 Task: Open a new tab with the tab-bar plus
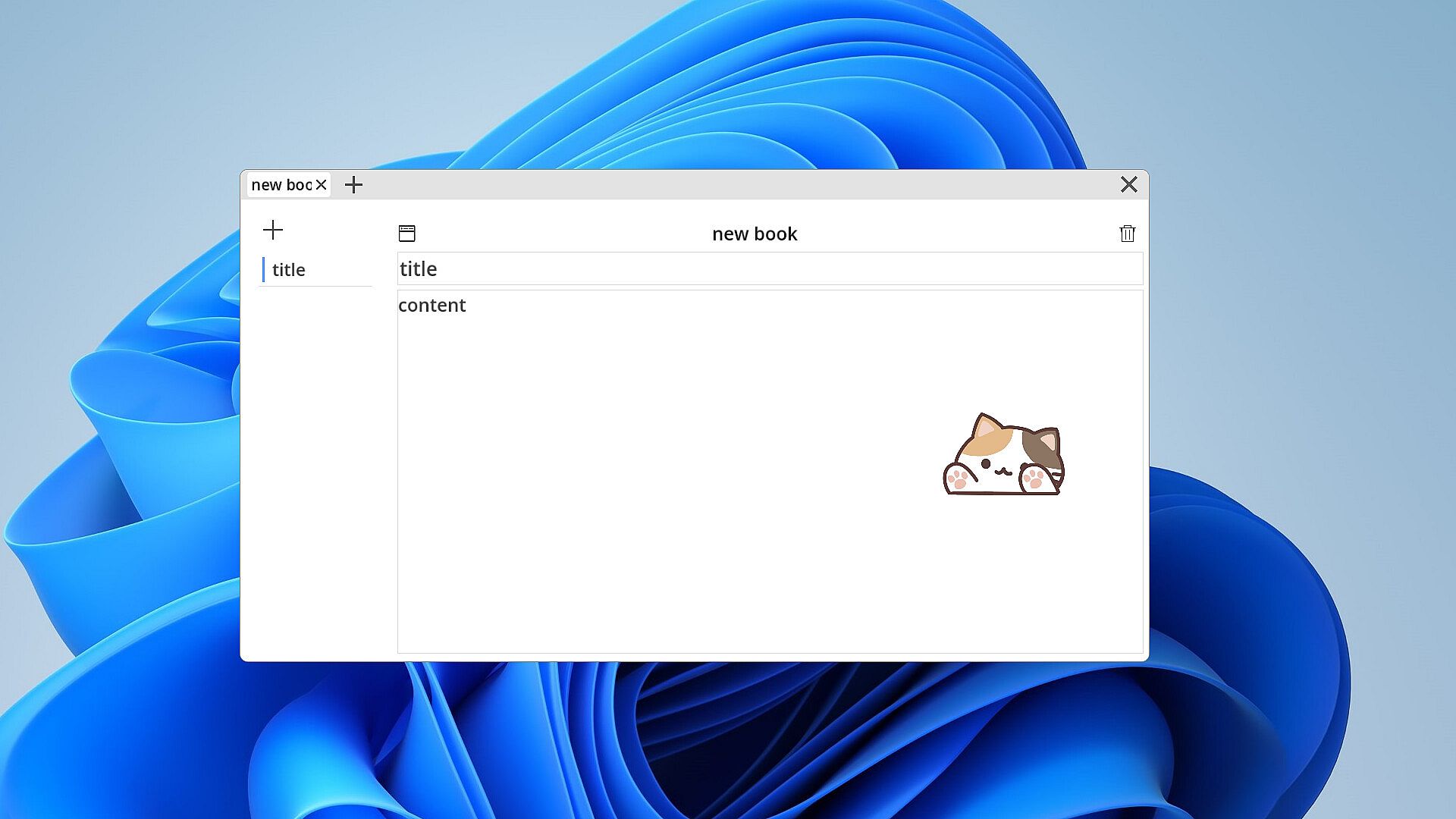353,185
